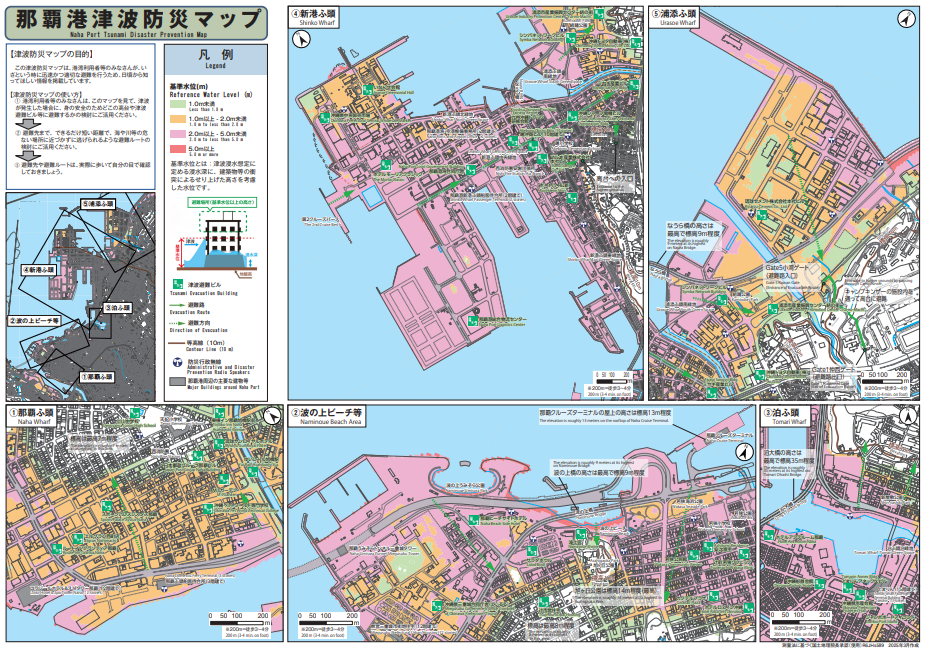Click the disaster prevention radio speaker icon in legend
931x652 pixels.
click(180, 360)
